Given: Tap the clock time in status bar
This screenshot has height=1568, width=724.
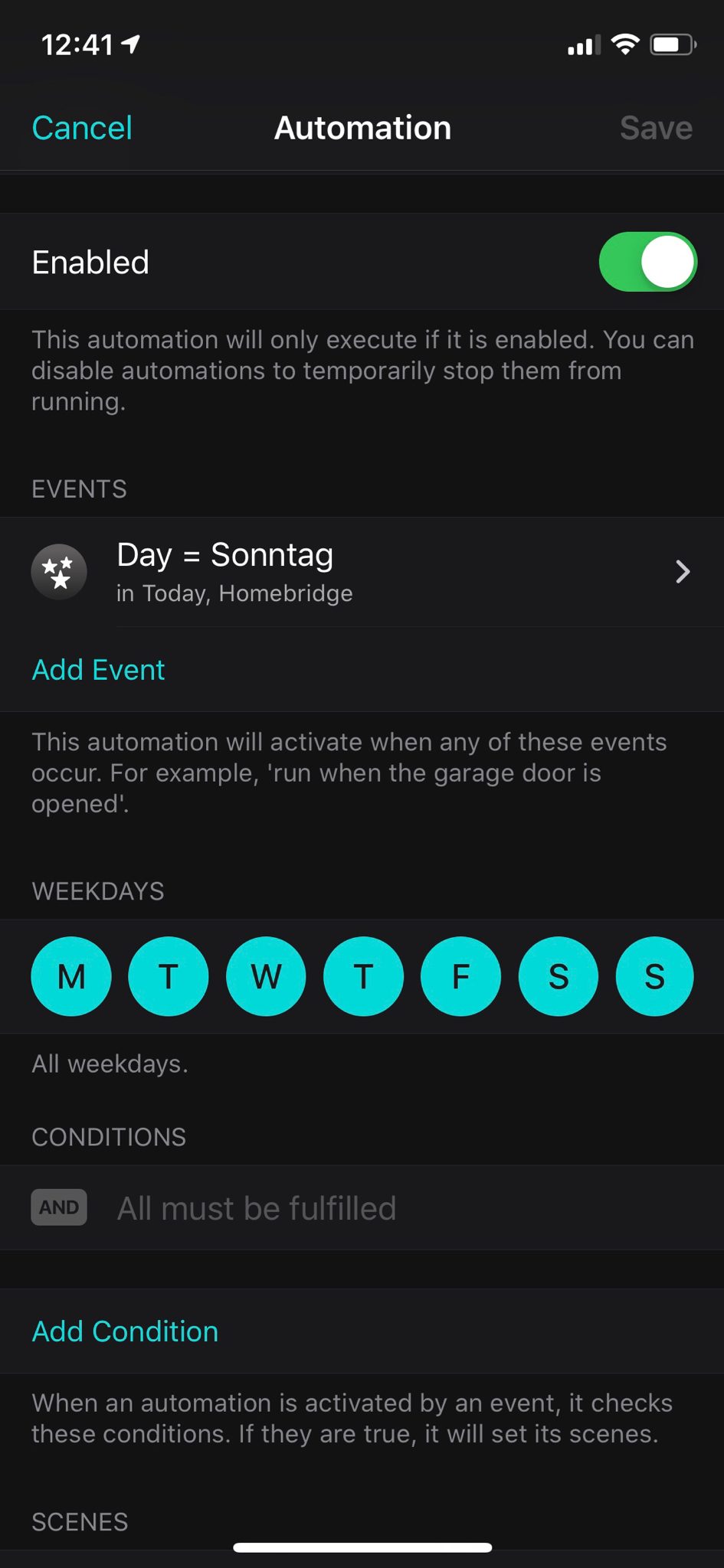Looking at the screenshot, I should point(77,45).
